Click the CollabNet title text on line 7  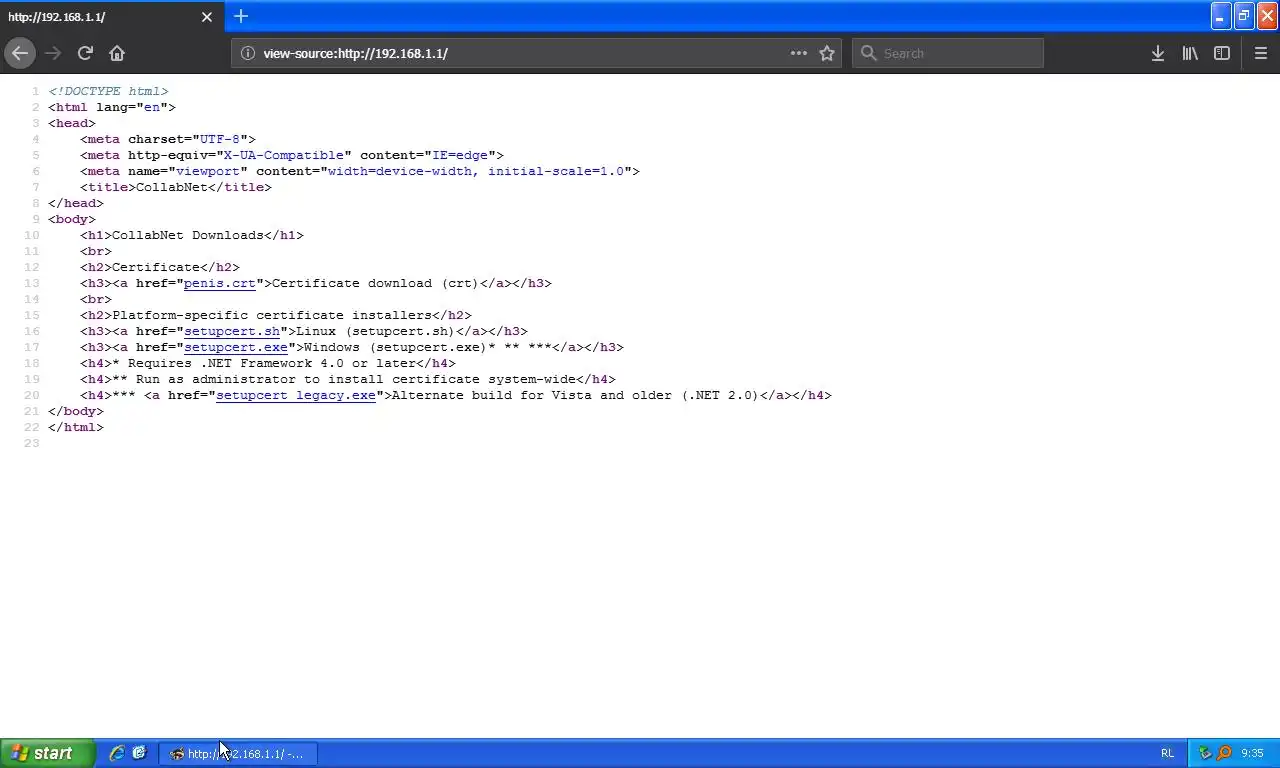tap(172, 187)
